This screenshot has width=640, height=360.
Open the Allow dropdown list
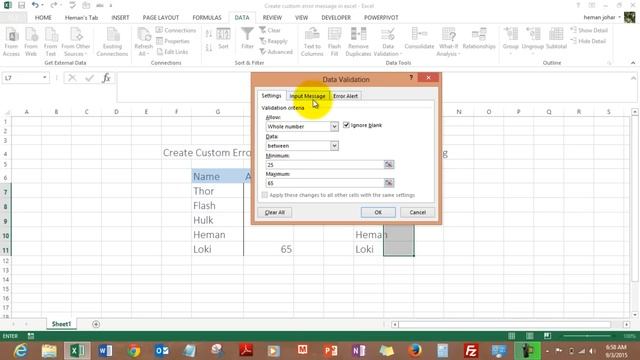(334, 127)
